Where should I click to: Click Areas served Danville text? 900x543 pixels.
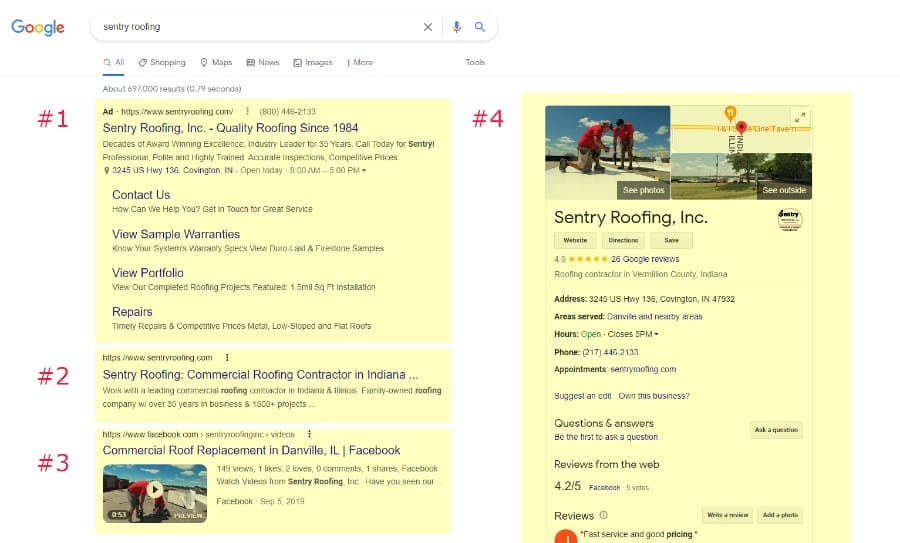point(628,316)
